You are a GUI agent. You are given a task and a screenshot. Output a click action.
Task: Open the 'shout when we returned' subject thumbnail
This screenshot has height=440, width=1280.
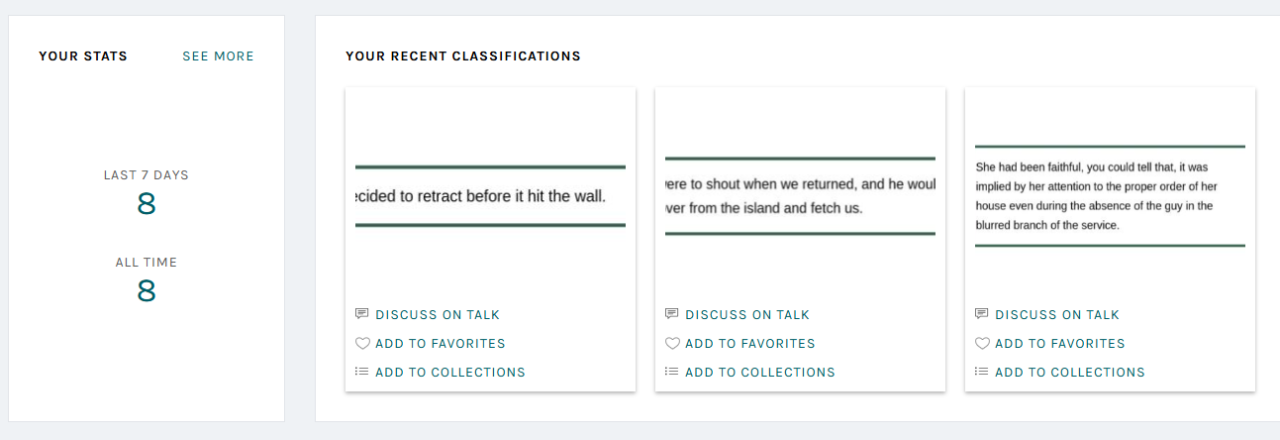(800, 196)
